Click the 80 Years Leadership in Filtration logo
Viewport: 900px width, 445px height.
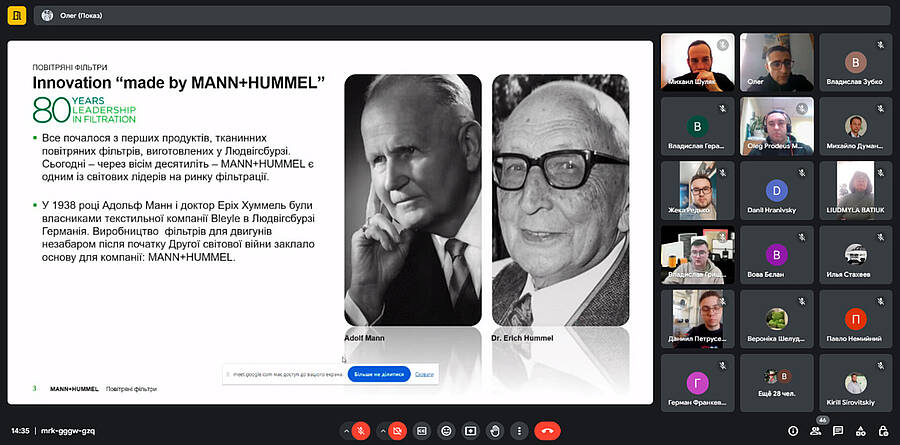click(84, 110)
